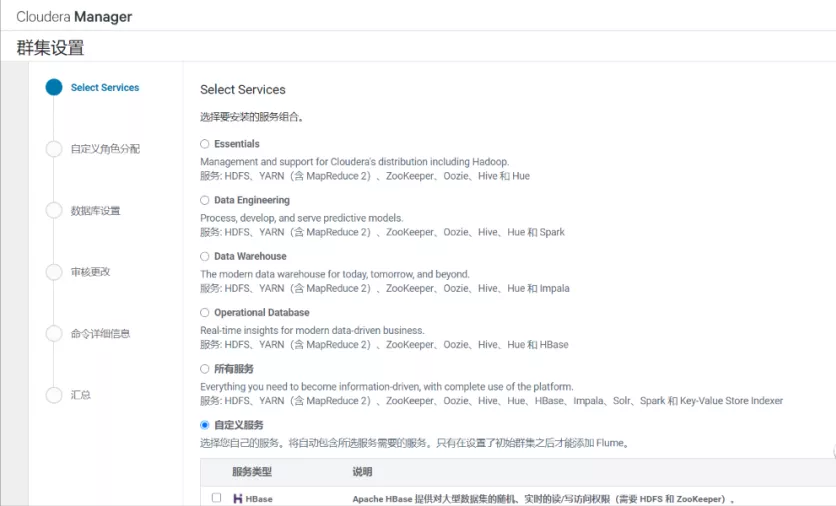Click the Apache HBase description text

point(544,499)
